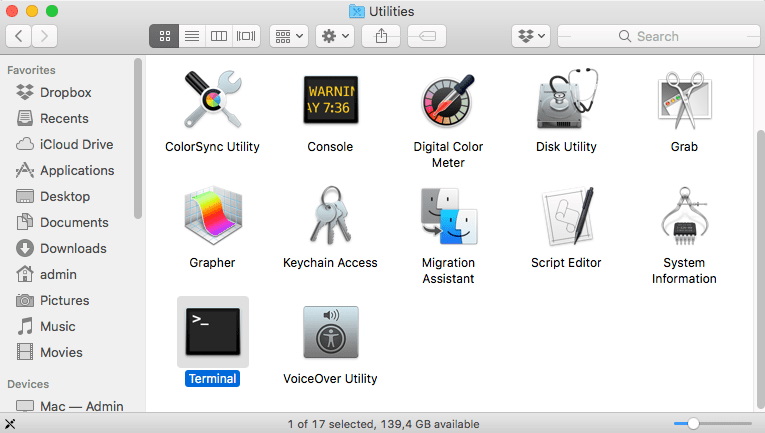Open the item arrangement dropdown

point(289,36)
